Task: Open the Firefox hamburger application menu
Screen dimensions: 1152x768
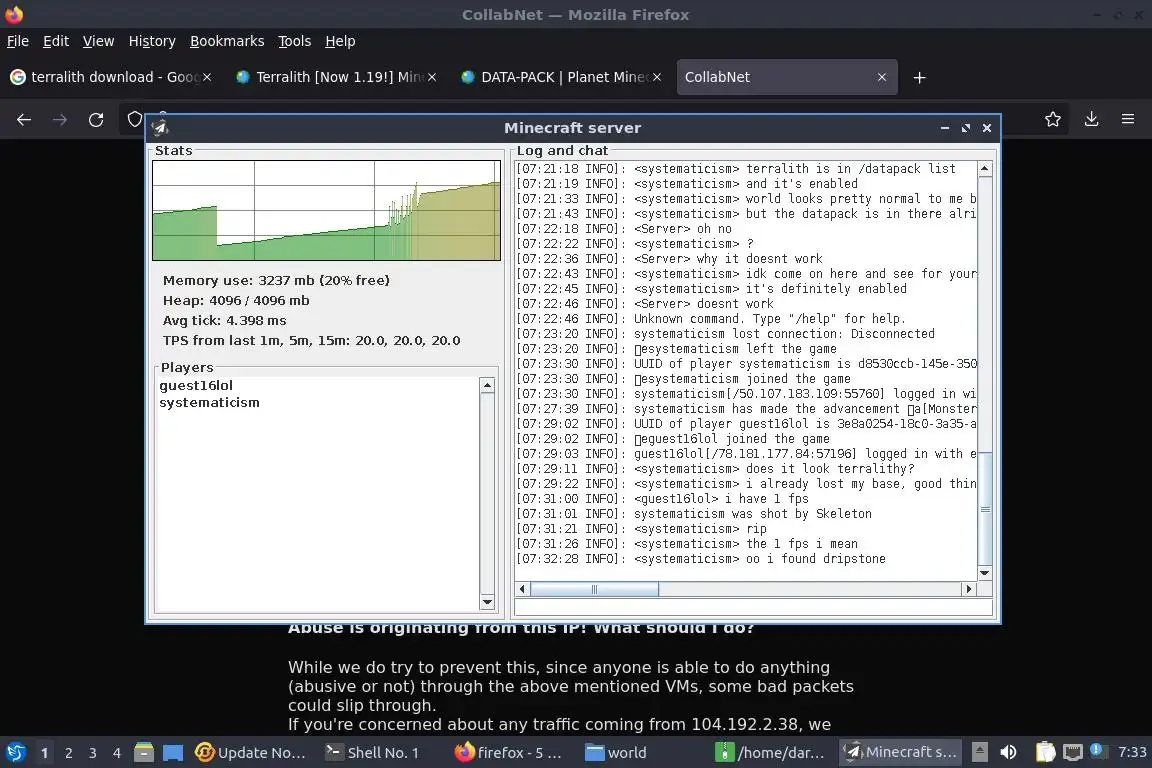Action: 1128,119
